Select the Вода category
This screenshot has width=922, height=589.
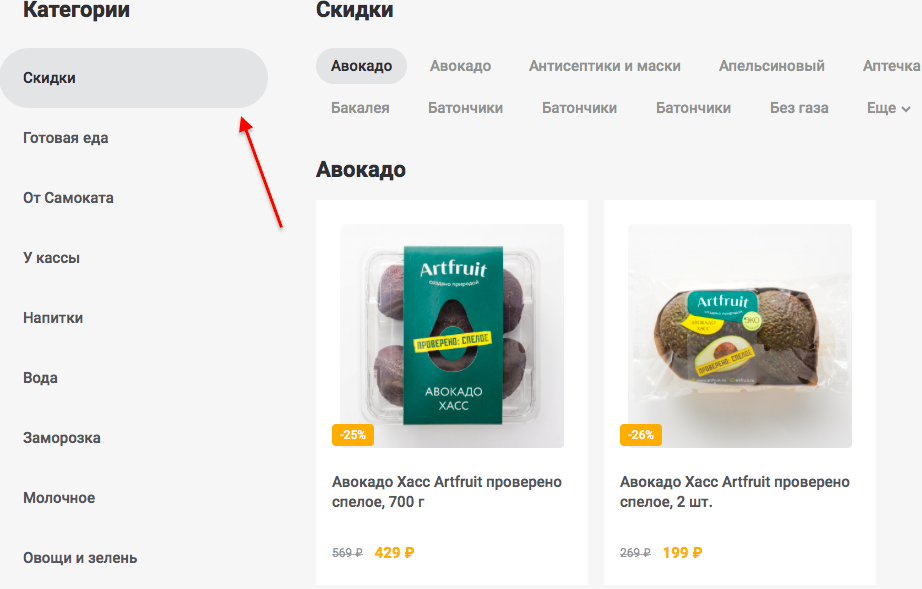(40, 378)
